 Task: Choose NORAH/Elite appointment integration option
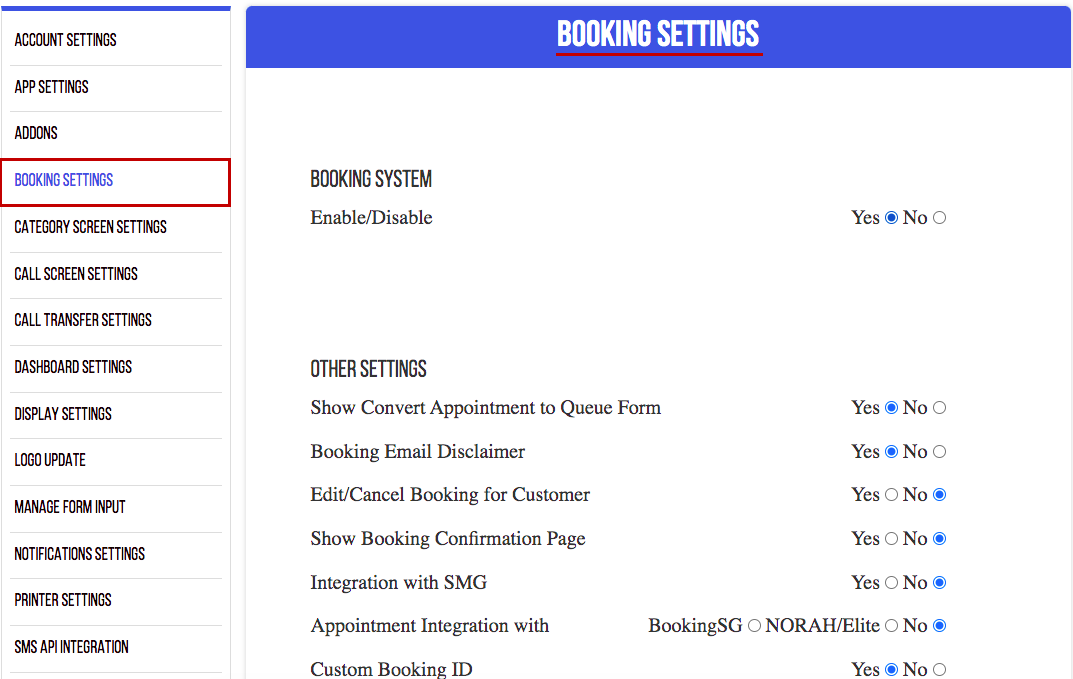coord(891,626)
